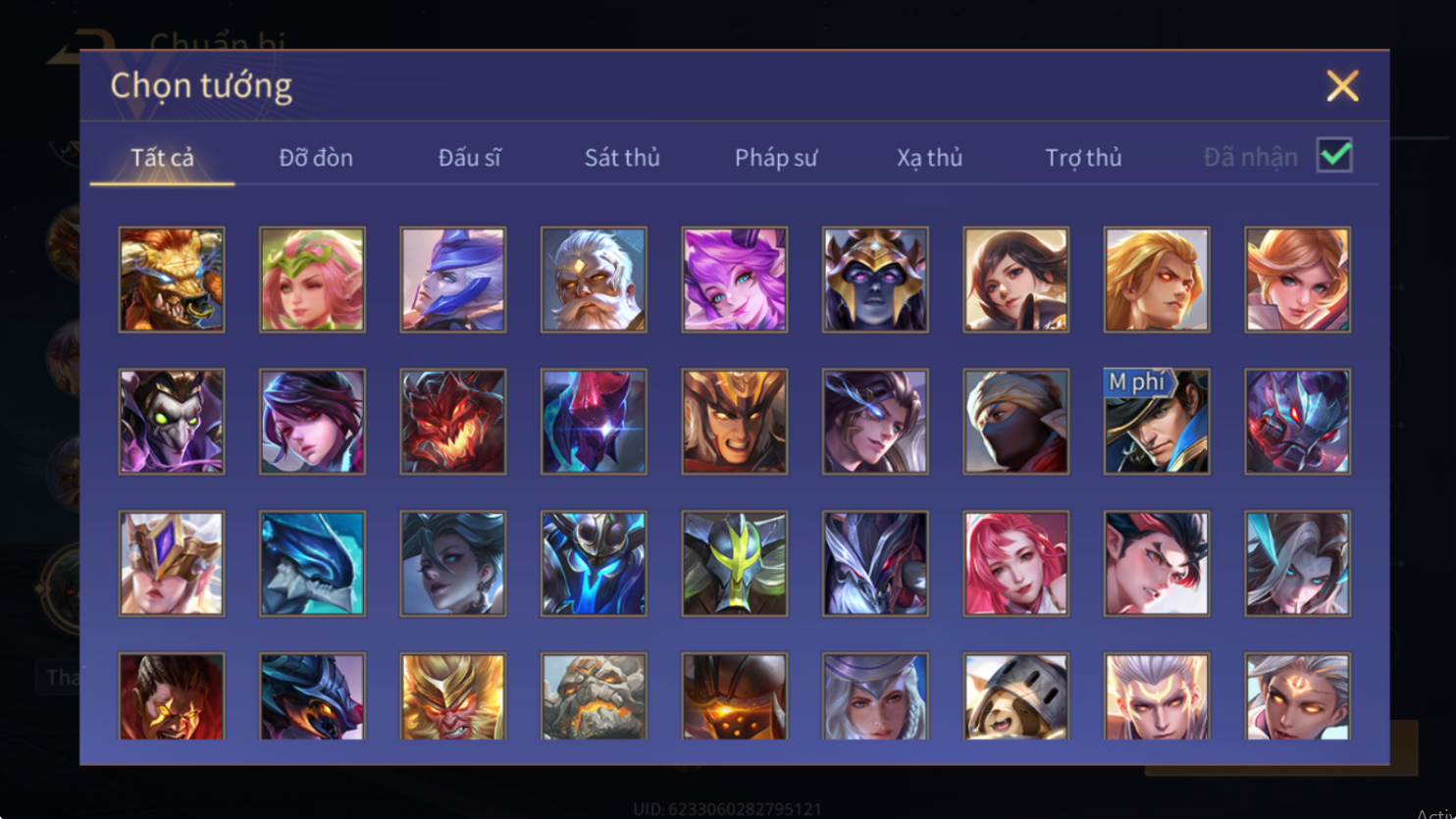1456x819 pixels.
Task: Go back to the 'Tất cả' tab
Action: [x=163, y=157]
